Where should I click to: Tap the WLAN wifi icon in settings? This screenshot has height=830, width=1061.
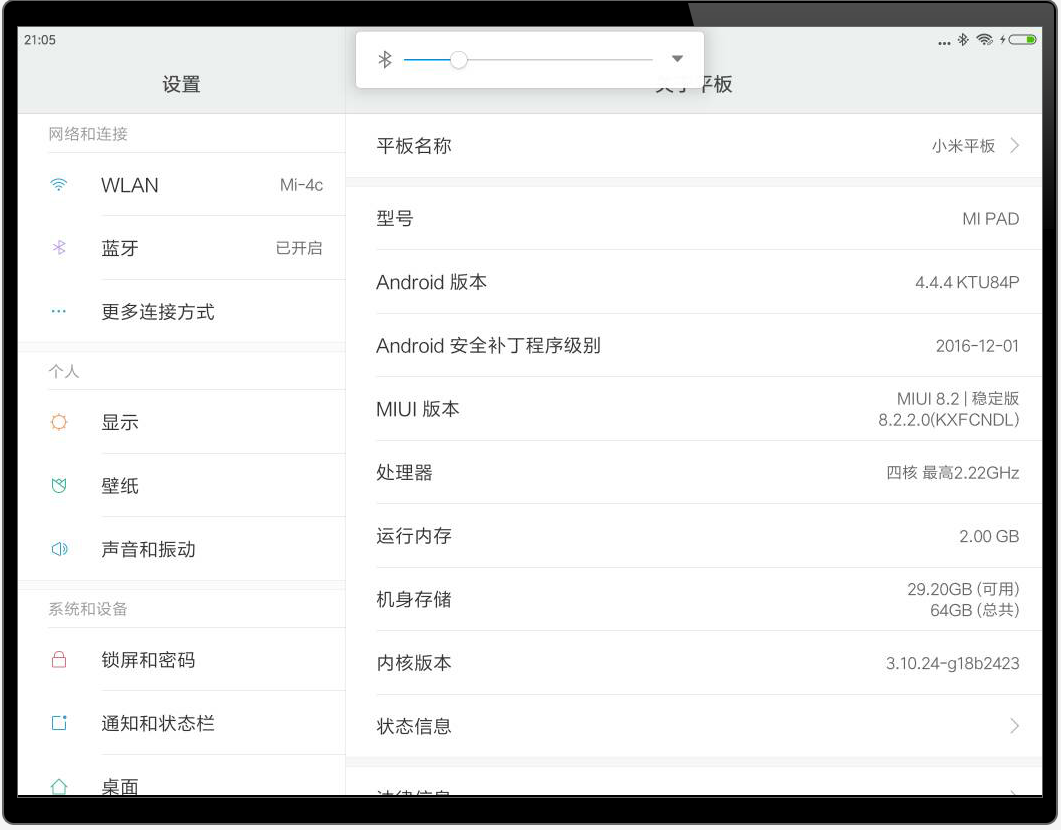click(59, 185)
